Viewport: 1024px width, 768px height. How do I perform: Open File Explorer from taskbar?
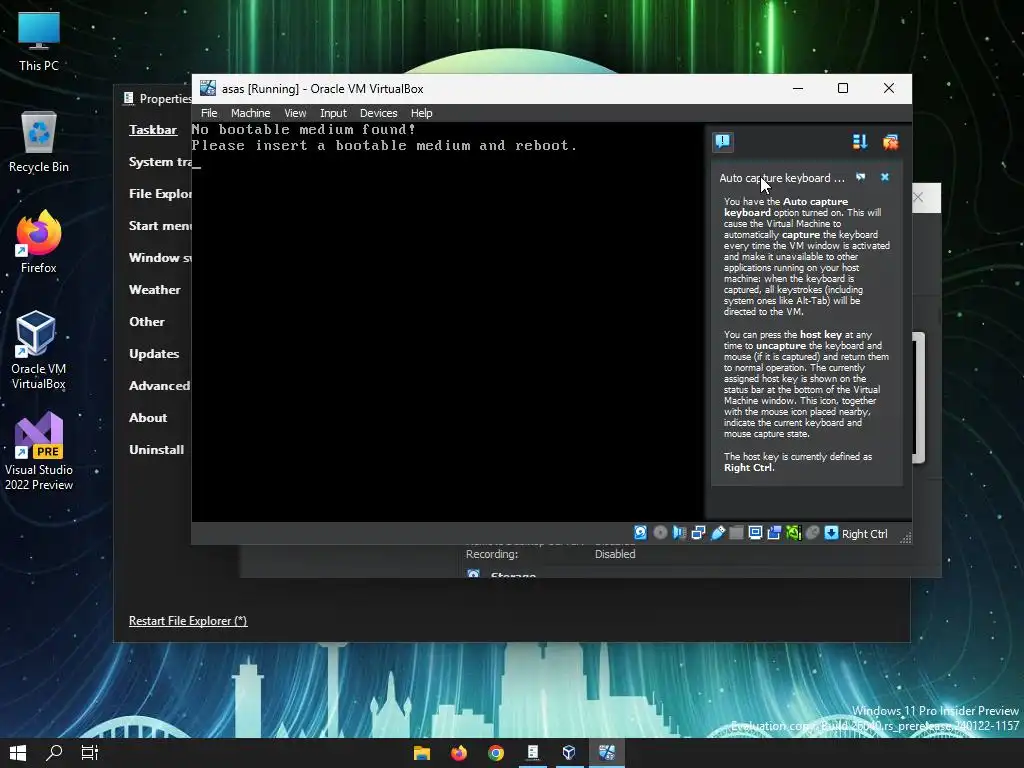[422, 753]
